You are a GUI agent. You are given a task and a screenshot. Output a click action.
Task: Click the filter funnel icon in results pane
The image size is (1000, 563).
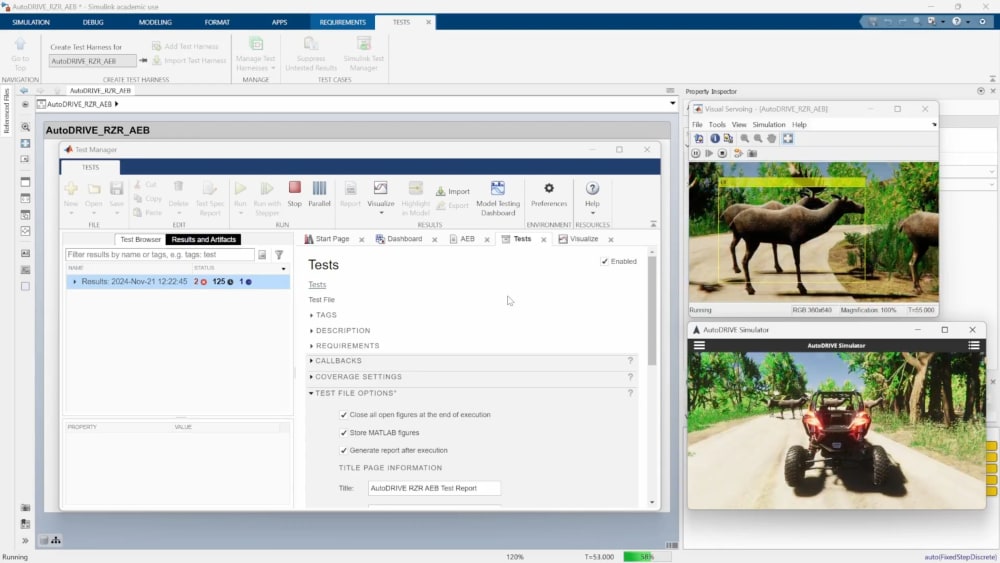point(279,254)
